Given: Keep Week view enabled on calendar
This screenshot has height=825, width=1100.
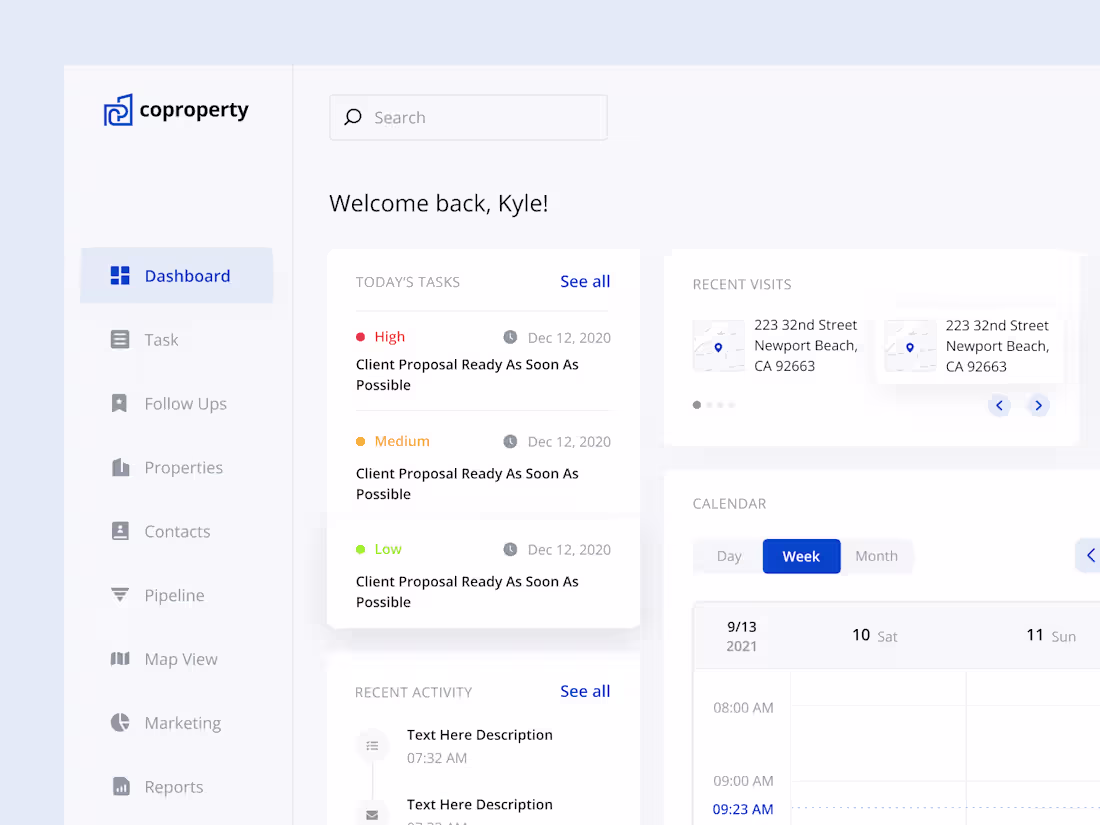Looking at the screenshot, I should coord(801,556).
